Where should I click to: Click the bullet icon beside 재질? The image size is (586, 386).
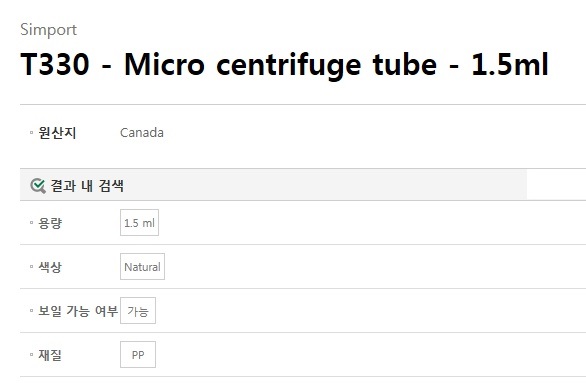pyautogui.click(x=31, y=355)
